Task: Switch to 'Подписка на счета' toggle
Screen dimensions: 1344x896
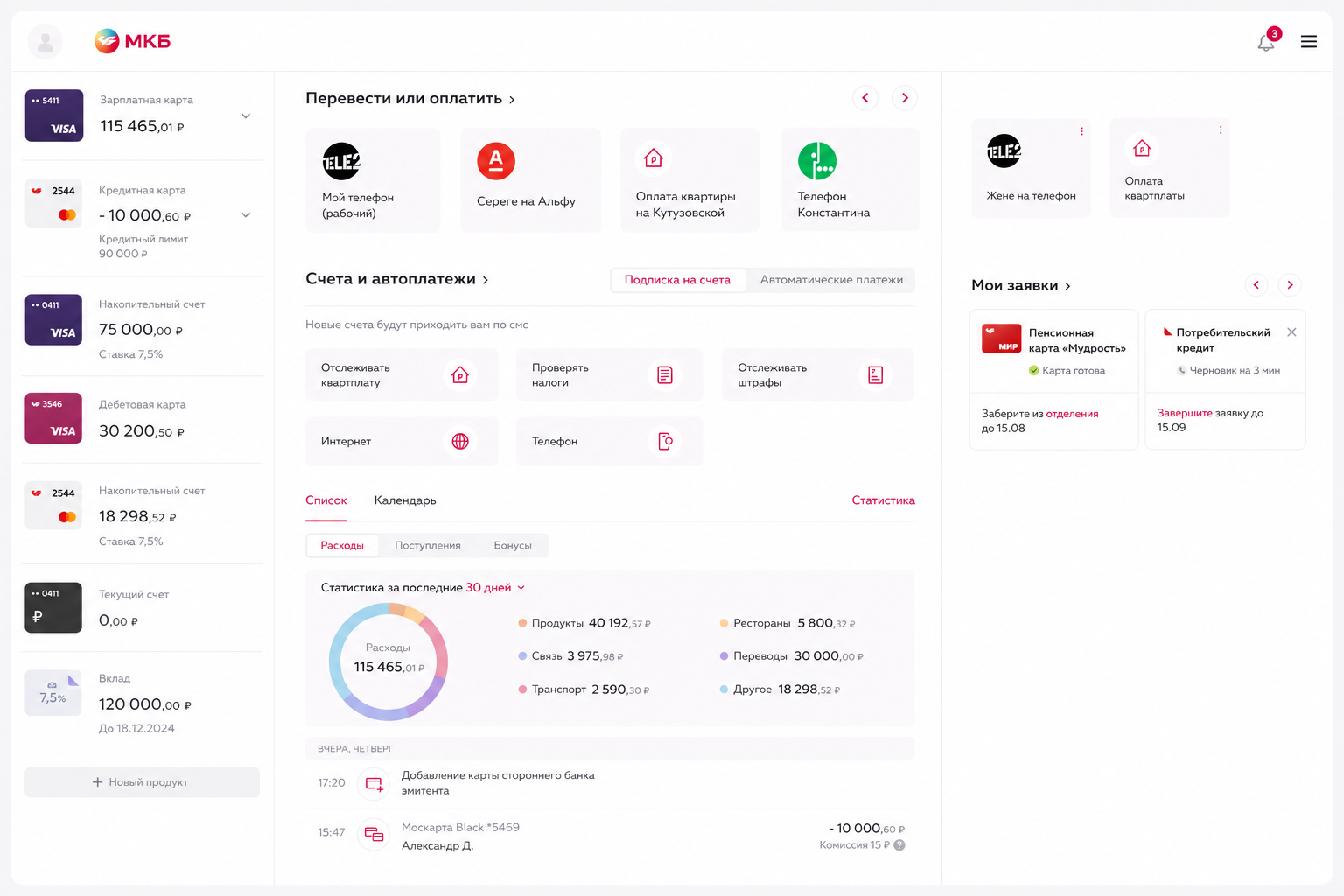Action: click(677, 280)
